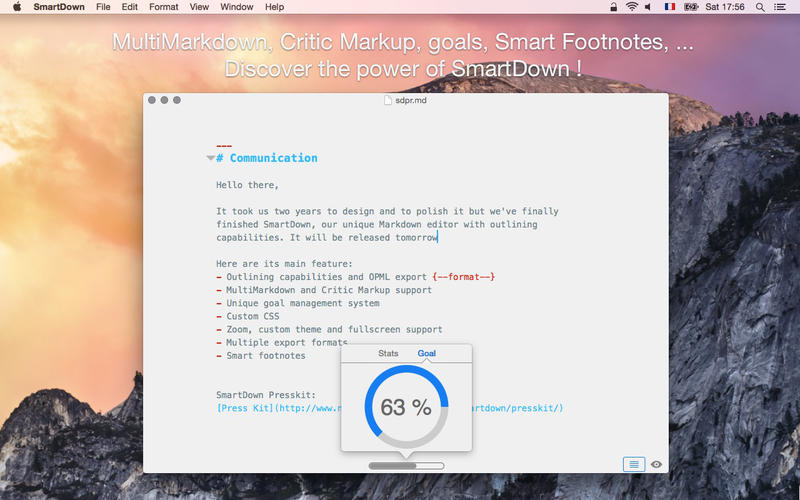Open the Help menu

[x=274, y=7]
